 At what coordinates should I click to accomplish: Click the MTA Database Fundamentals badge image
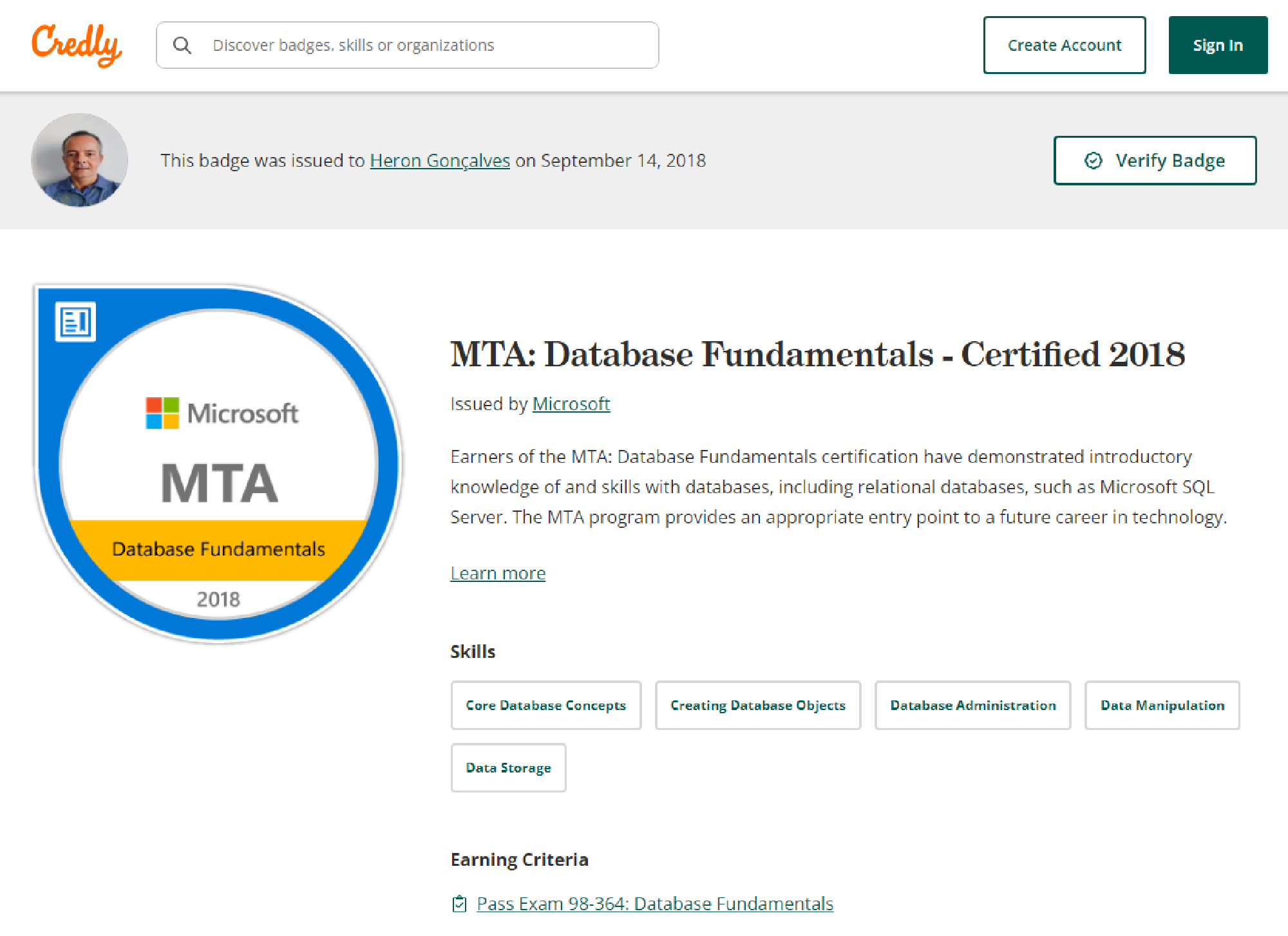click(218, 463)
